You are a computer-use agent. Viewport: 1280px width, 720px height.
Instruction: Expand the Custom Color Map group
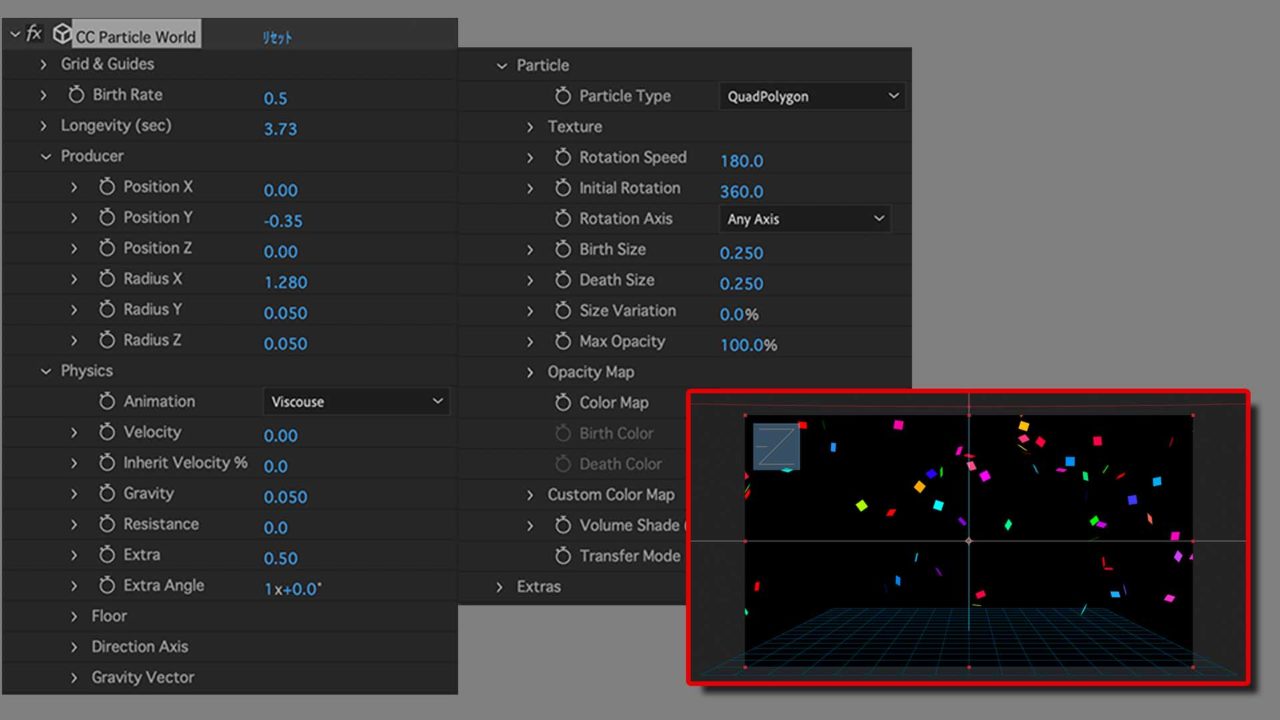tap(530, 495)
